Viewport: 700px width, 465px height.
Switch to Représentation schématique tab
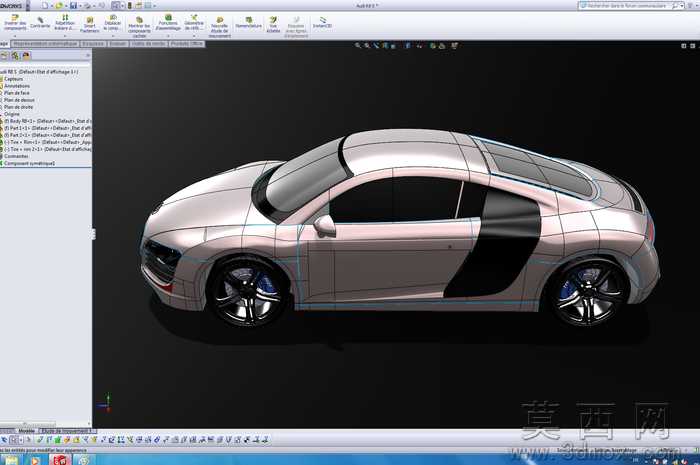tap(45, 44)
